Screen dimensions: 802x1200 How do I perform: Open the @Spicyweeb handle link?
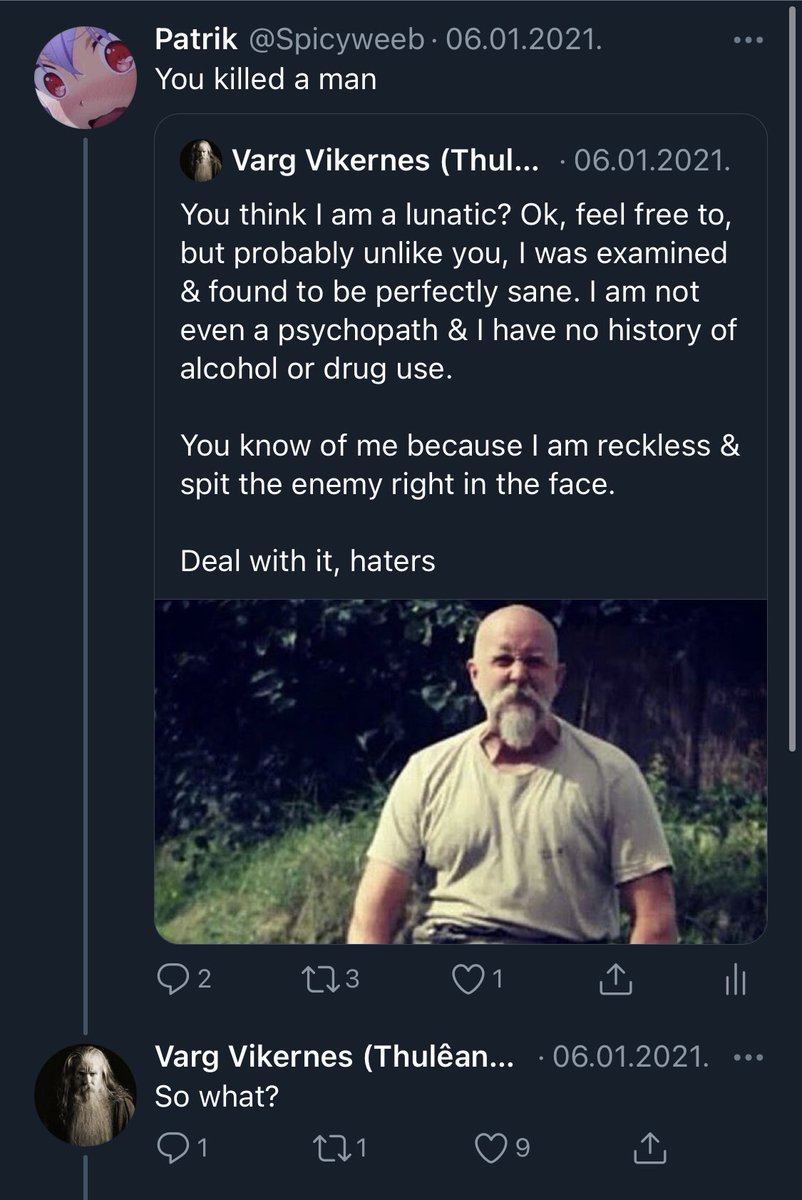pos(328,41)
